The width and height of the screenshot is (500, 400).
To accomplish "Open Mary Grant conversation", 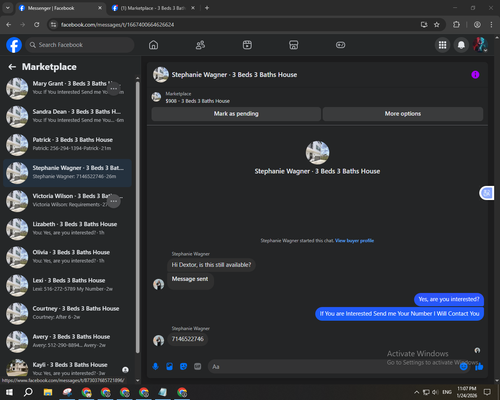I will click(x=67, y=88).
